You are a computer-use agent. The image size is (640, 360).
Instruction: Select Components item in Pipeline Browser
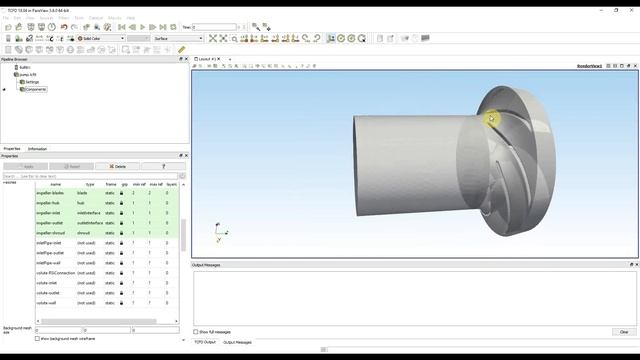point(36,89)
